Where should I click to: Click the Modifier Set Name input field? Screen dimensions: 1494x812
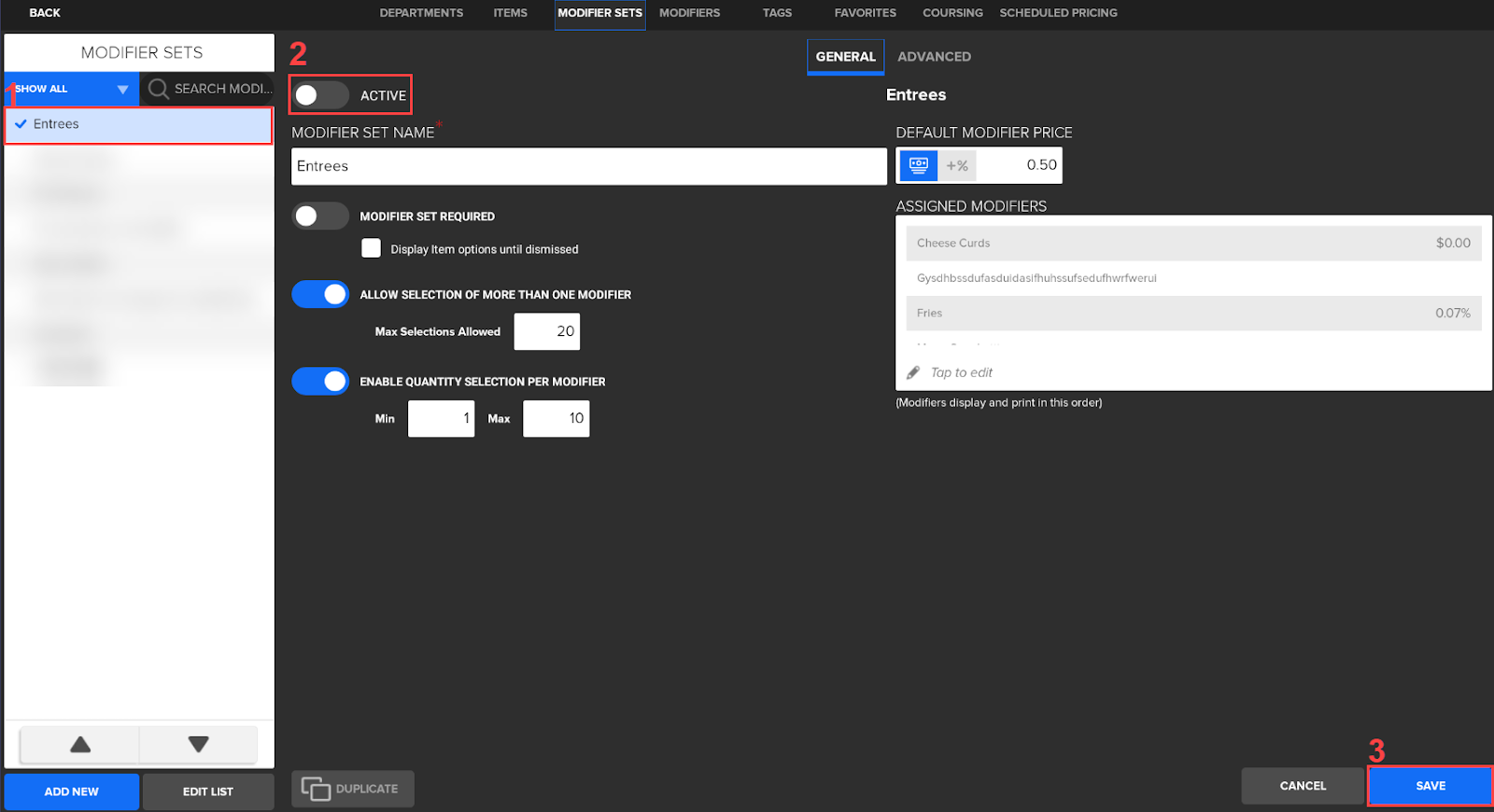588,166
